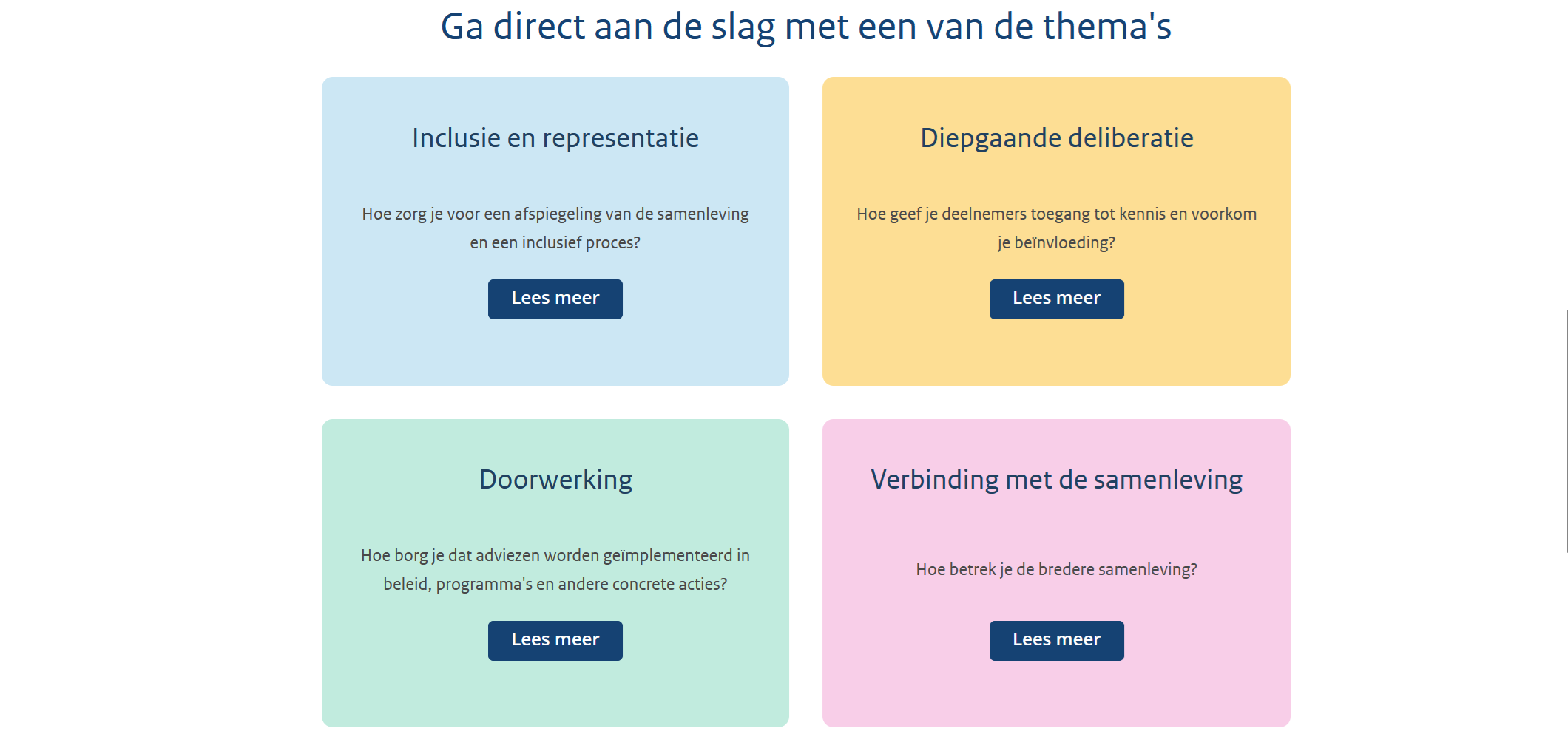
Task: Click the question about de bredere samenleving
Action: coord(1056,569)
